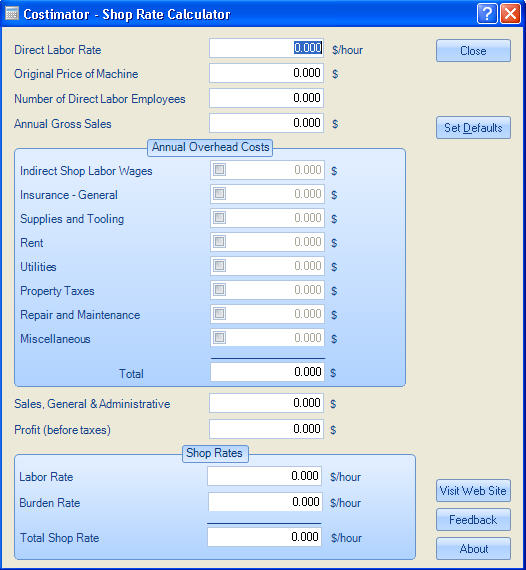Click the Burden Rate output field
The image size is (526, 570).
point(265,502)
